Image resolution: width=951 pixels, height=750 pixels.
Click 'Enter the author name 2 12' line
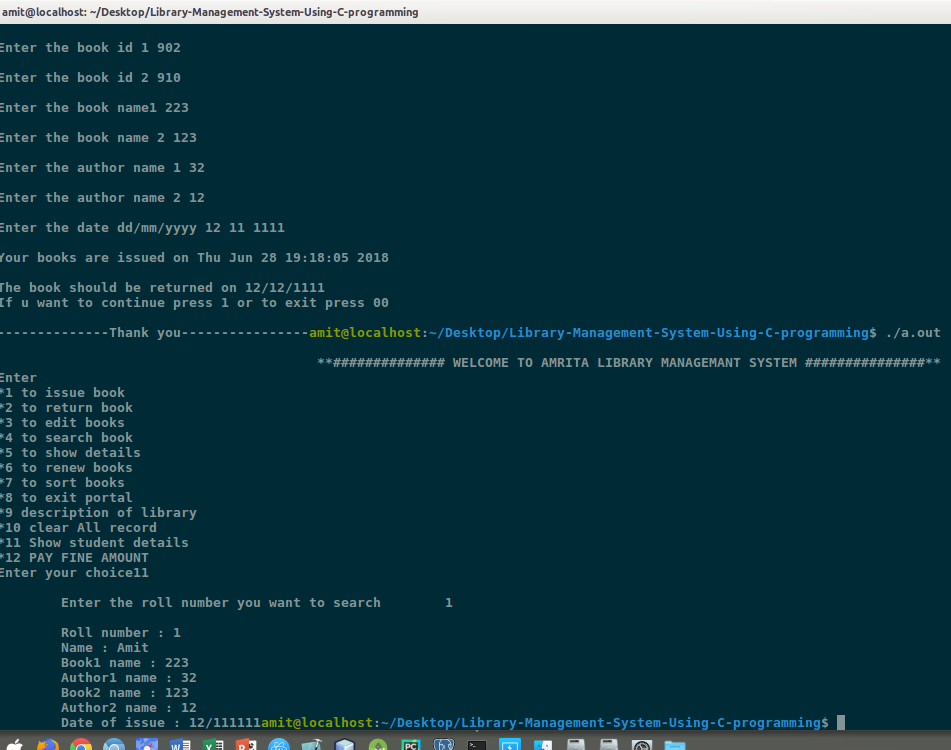(x=102, y=198)
